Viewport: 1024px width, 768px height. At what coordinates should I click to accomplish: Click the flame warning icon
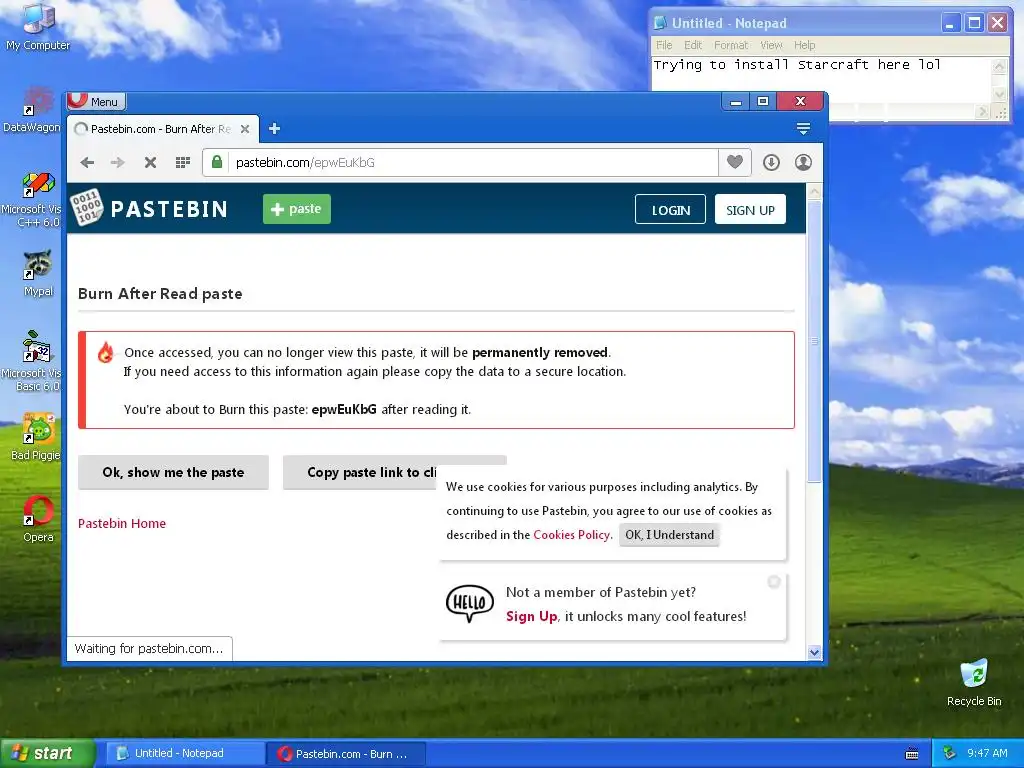(105, 352)
